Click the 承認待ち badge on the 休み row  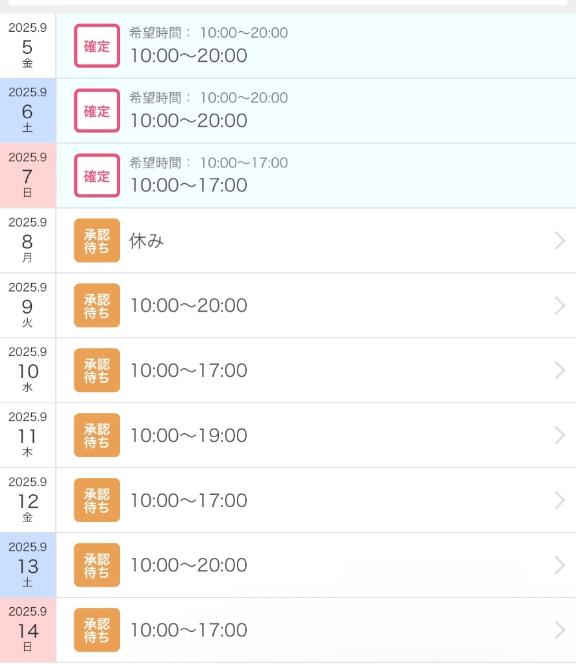pos(97,241)
